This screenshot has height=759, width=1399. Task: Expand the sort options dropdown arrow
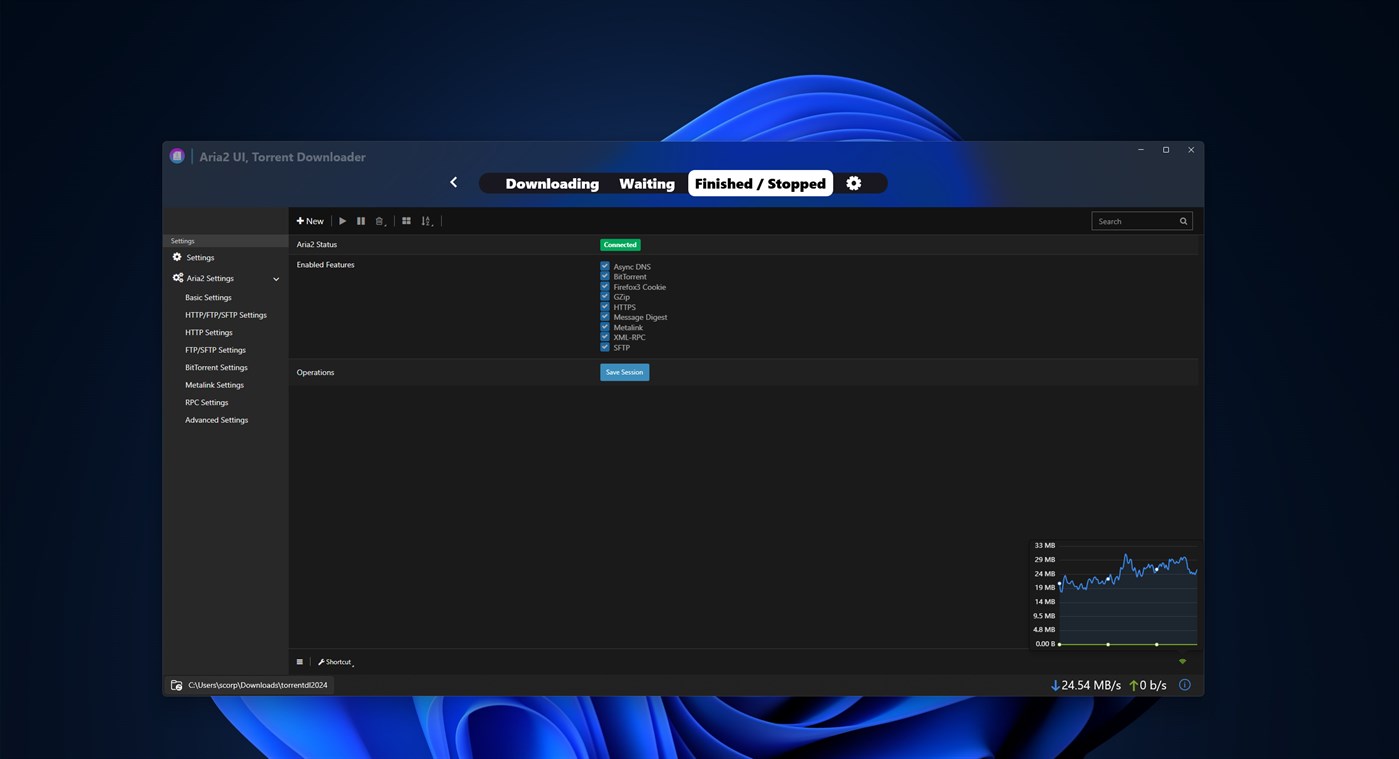[x=434, y=226]
